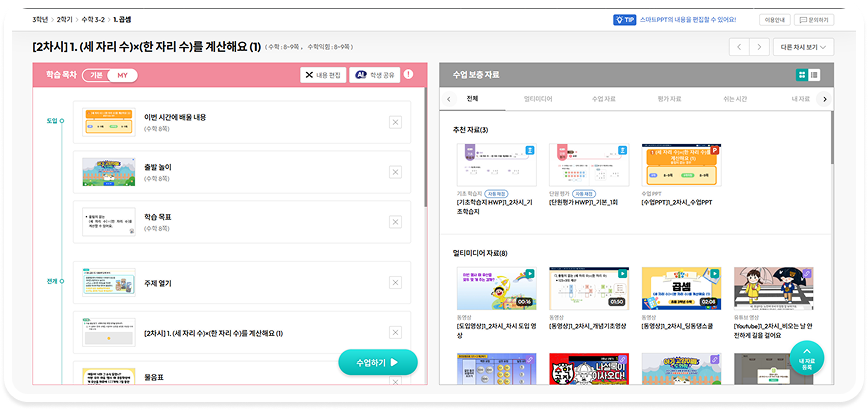
Task: Remove the '출발 놀이' item with its X
Action: point(395,172)
